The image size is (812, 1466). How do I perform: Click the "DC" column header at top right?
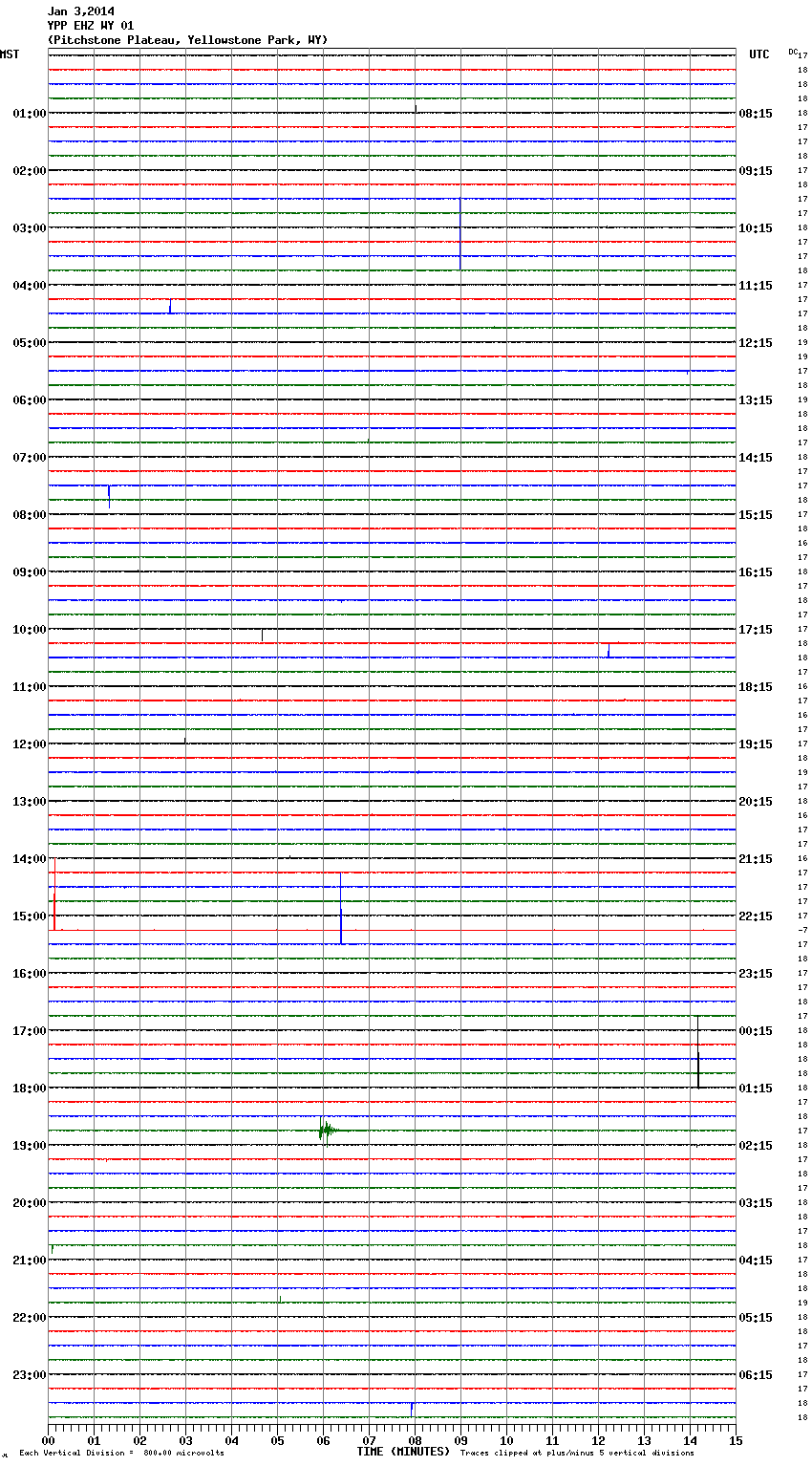coord(793,52)
